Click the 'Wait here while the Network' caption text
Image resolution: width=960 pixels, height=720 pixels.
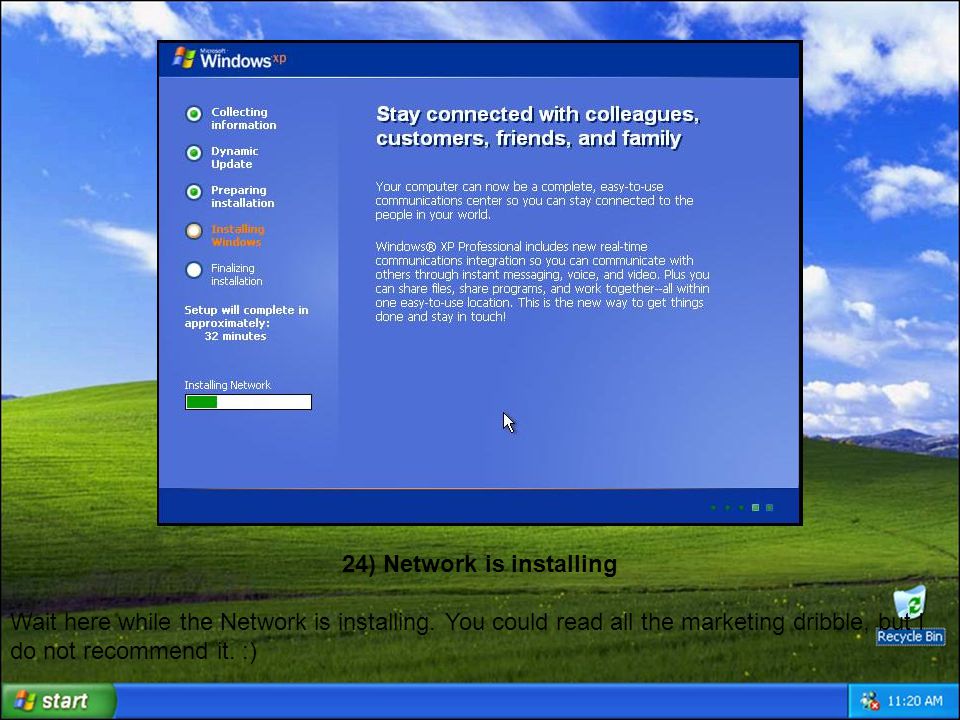[468, 636]
